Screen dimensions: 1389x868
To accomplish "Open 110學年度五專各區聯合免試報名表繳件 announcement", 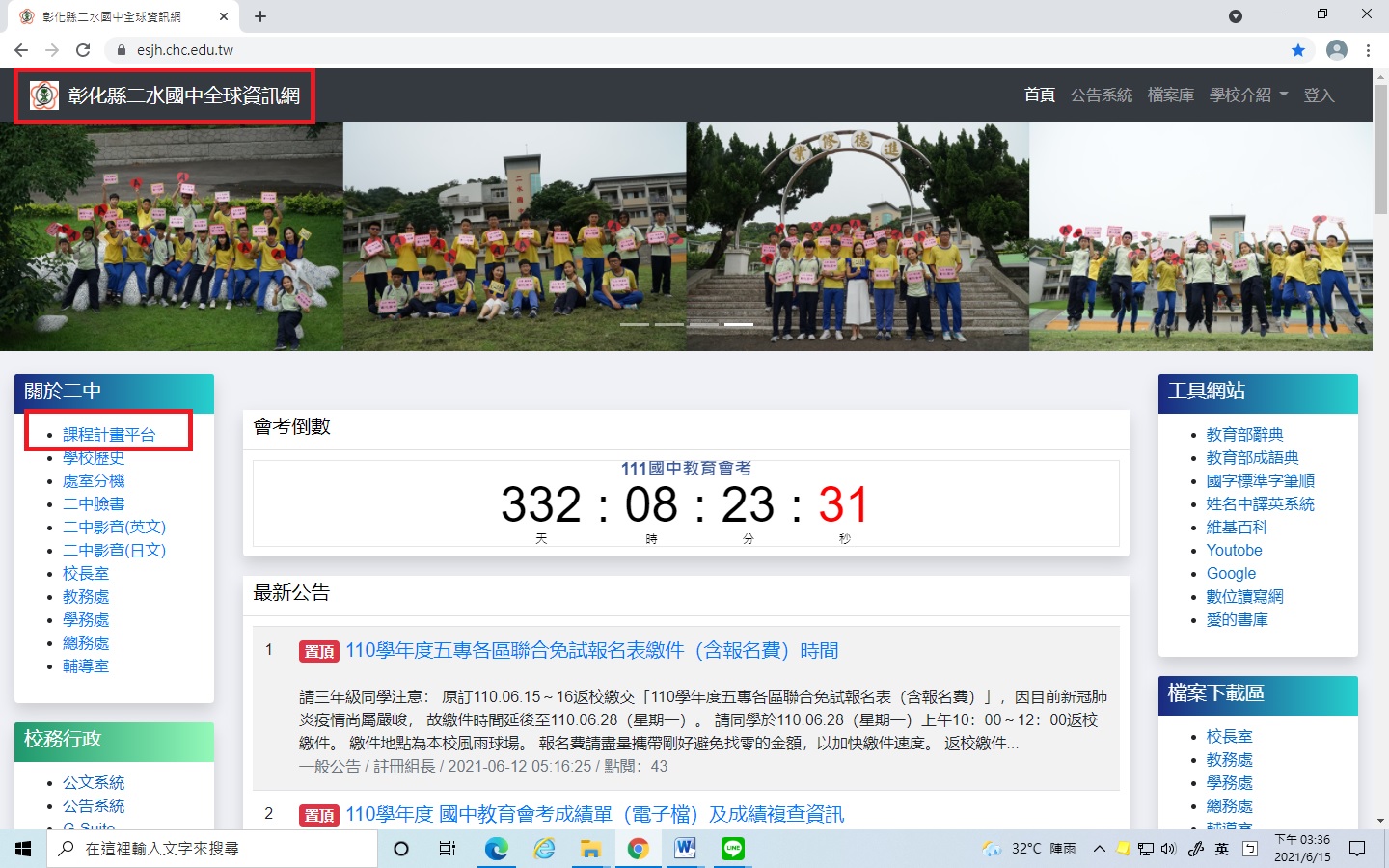I will (x=592, y=651).
